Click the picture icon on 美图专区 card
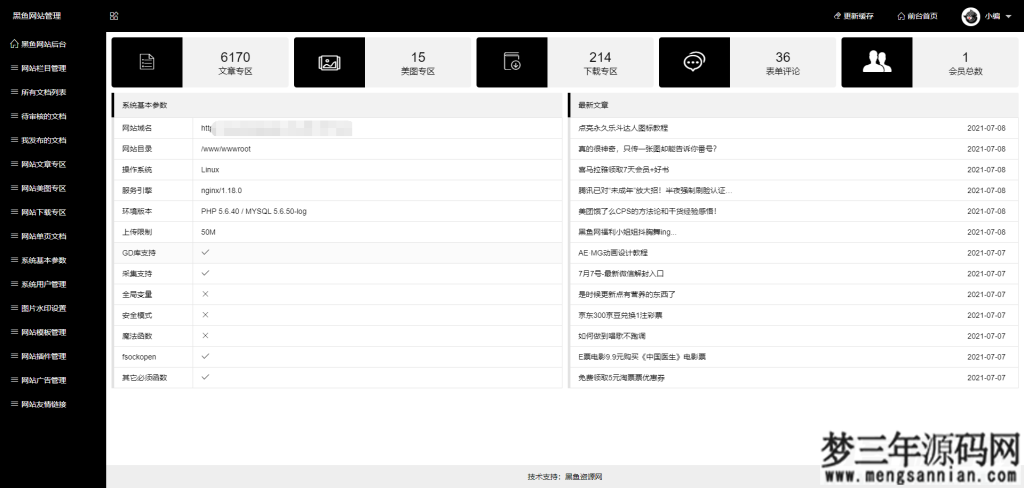This screenshot has width=1024, height=488. [329, 62]
